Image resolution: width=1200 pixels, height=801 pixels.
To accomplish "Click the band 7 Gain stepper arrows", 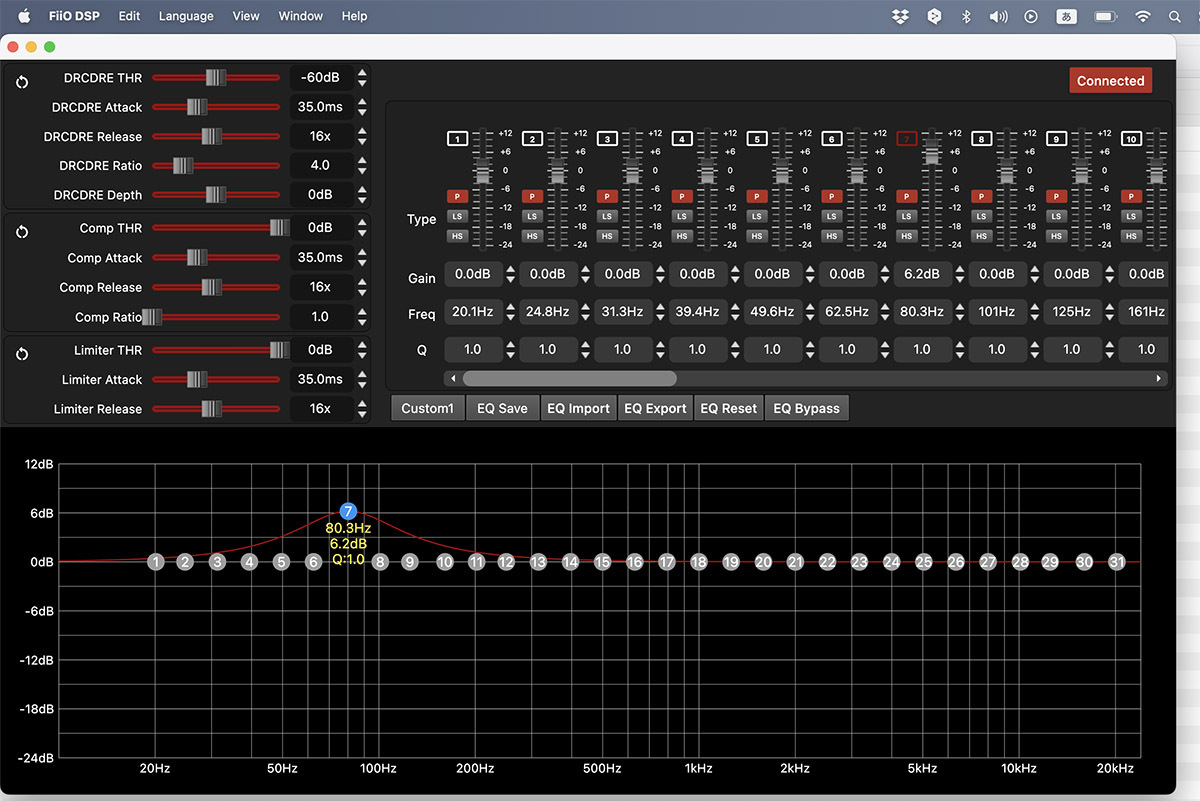I will (x=961, y=274).
